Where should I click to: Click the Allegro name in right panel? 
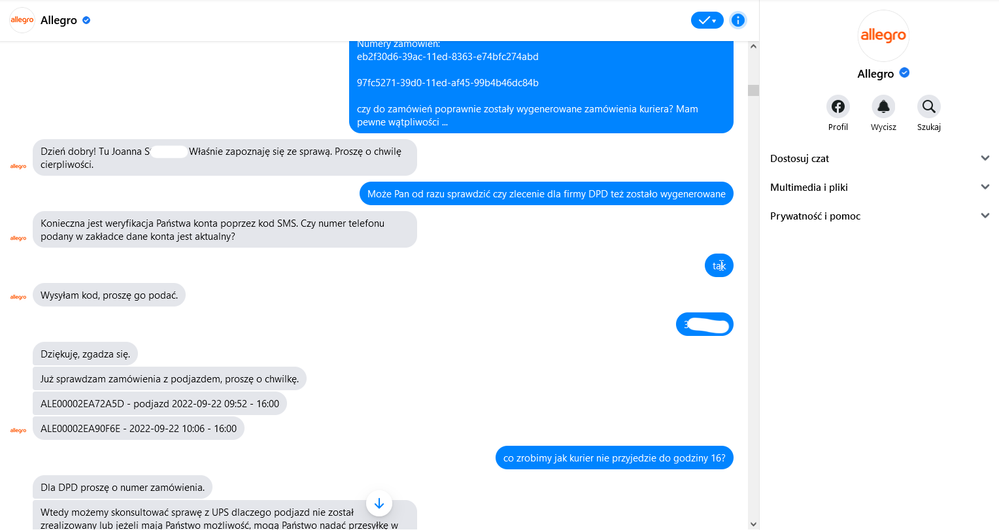click(876, 73)
